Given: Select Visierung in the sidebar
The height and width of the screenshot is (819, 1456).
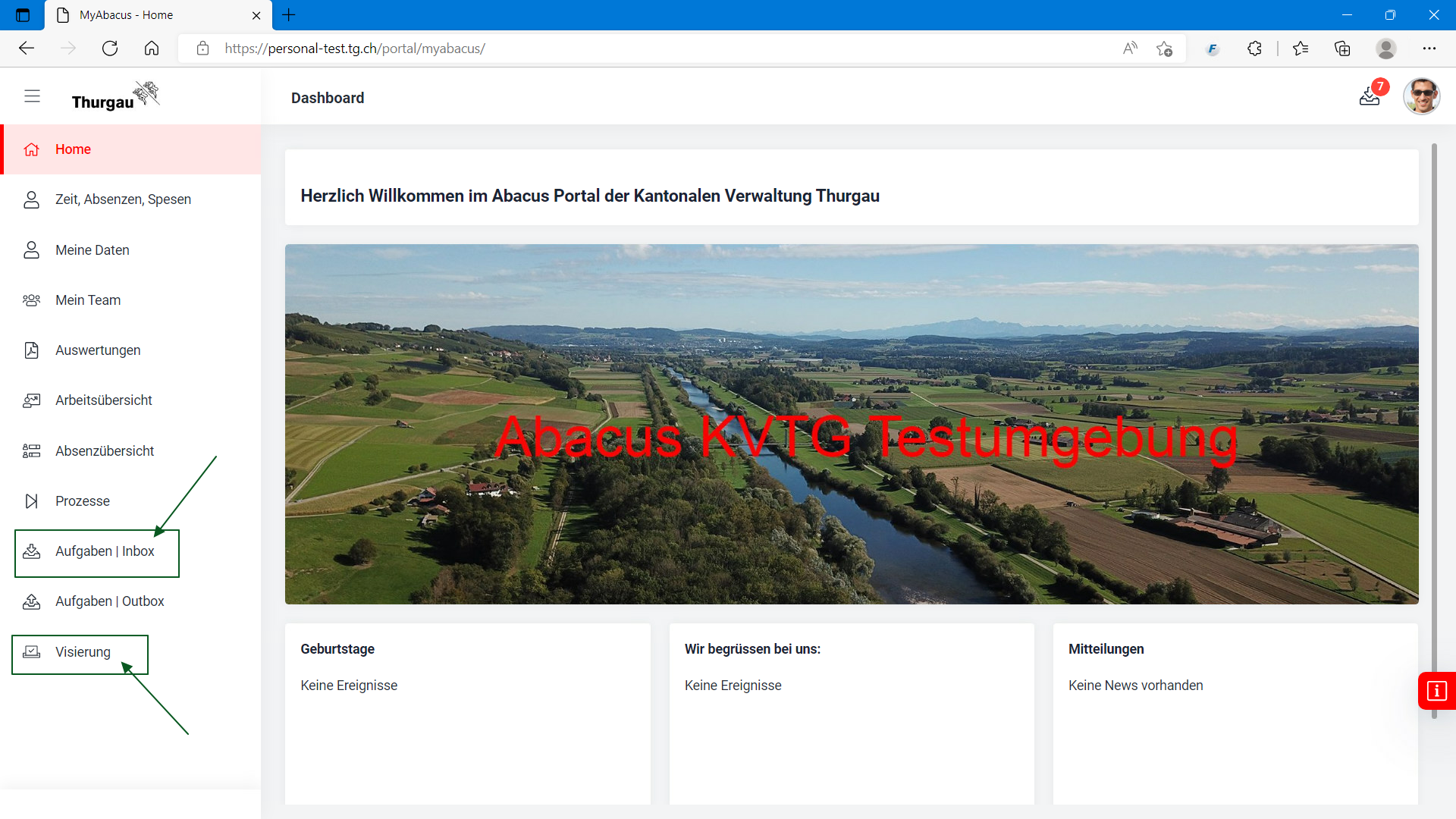Looking at the screenshot, I should click(x=82, y=652).
